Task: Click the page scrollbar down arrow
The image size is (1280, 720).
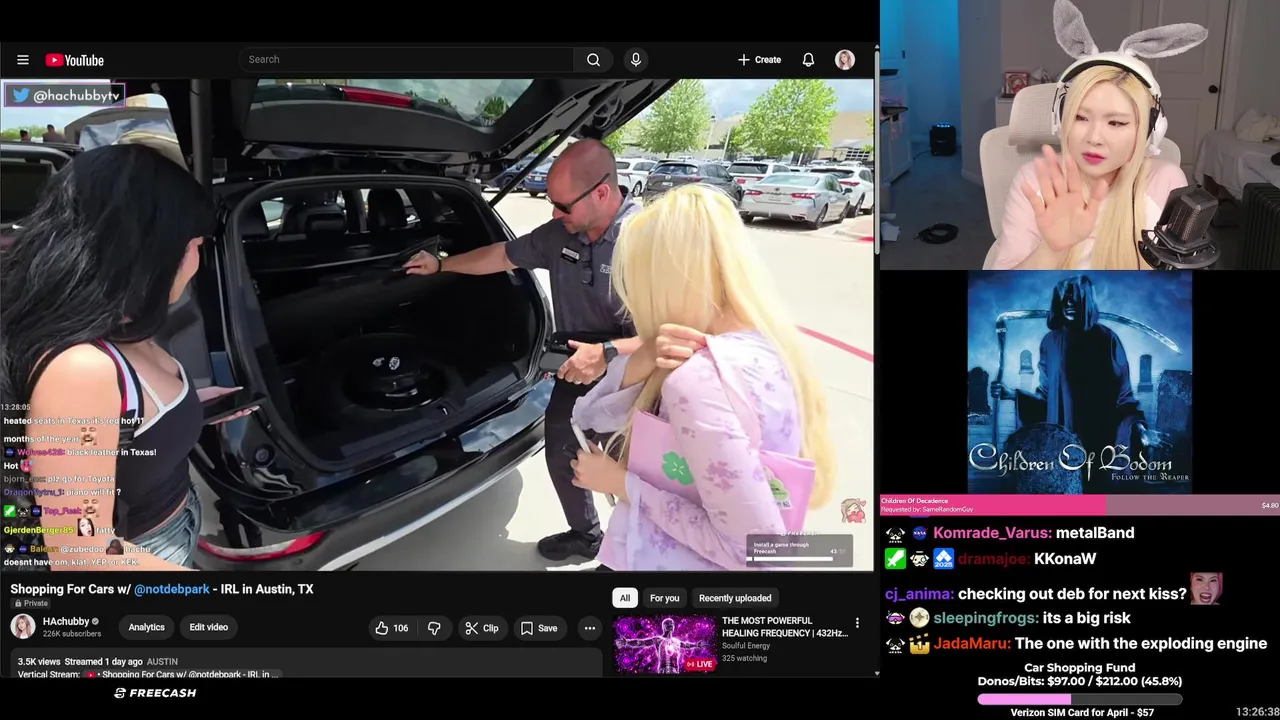Action: [x=876, y=673]
